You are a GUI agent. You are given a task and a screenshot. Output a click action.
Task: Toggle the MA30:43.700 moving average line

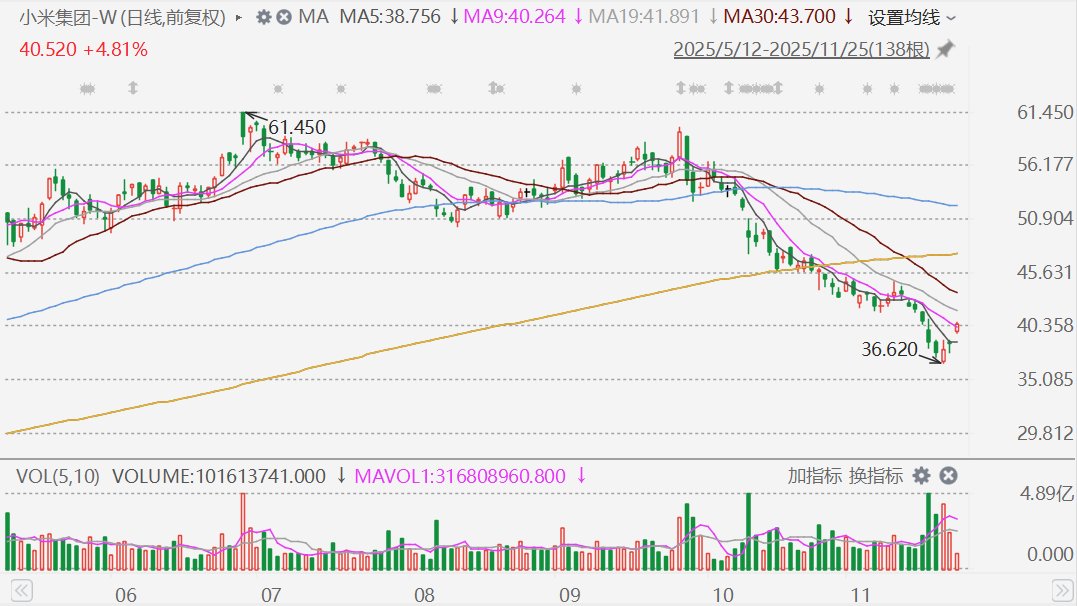click(778, 17)
